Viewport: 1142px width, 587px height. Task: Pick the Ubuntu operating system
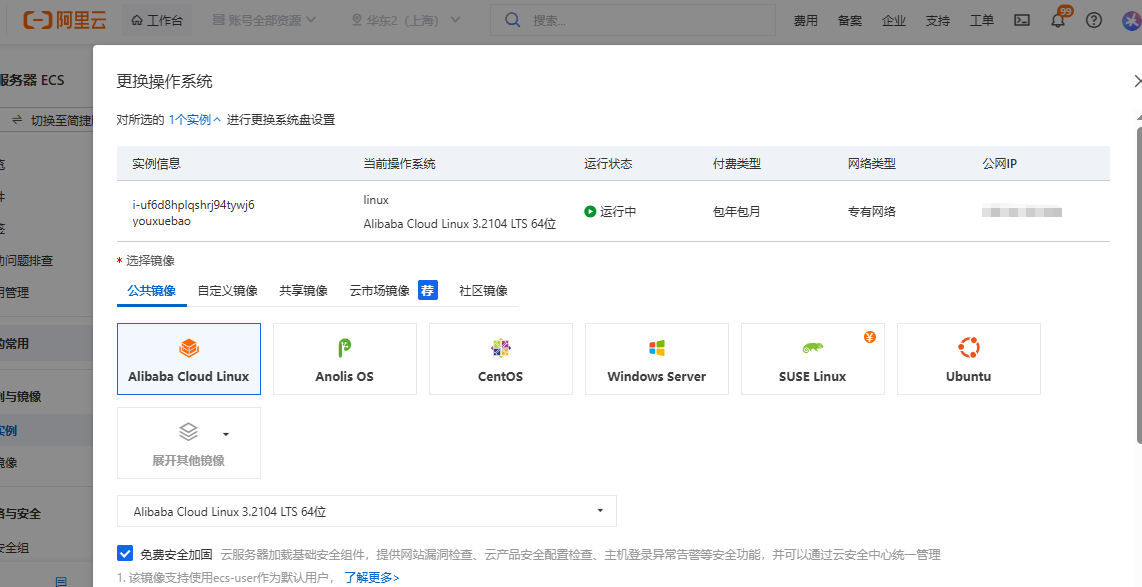(968, 358)
